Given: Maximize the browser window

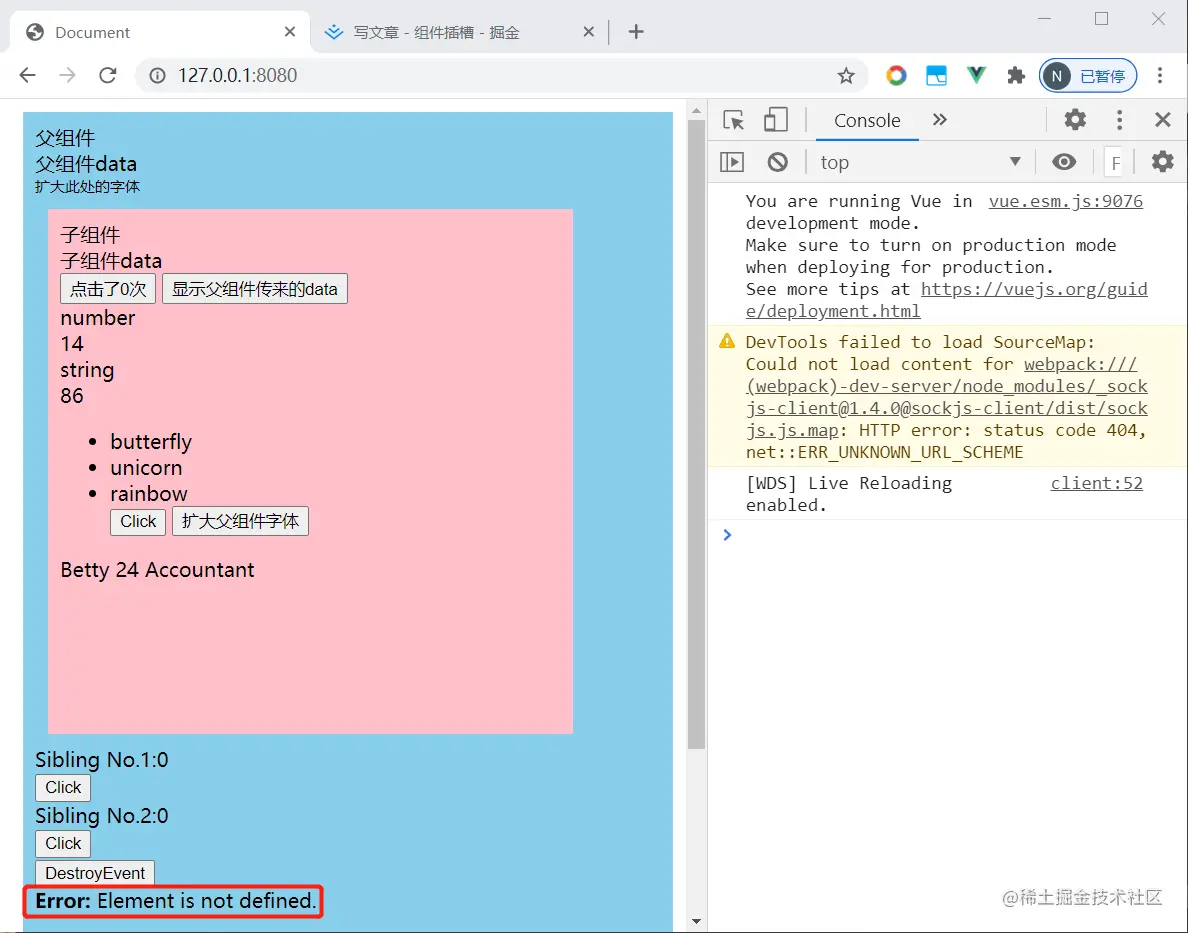Looking at the screenshot, I should [1102, 19].
